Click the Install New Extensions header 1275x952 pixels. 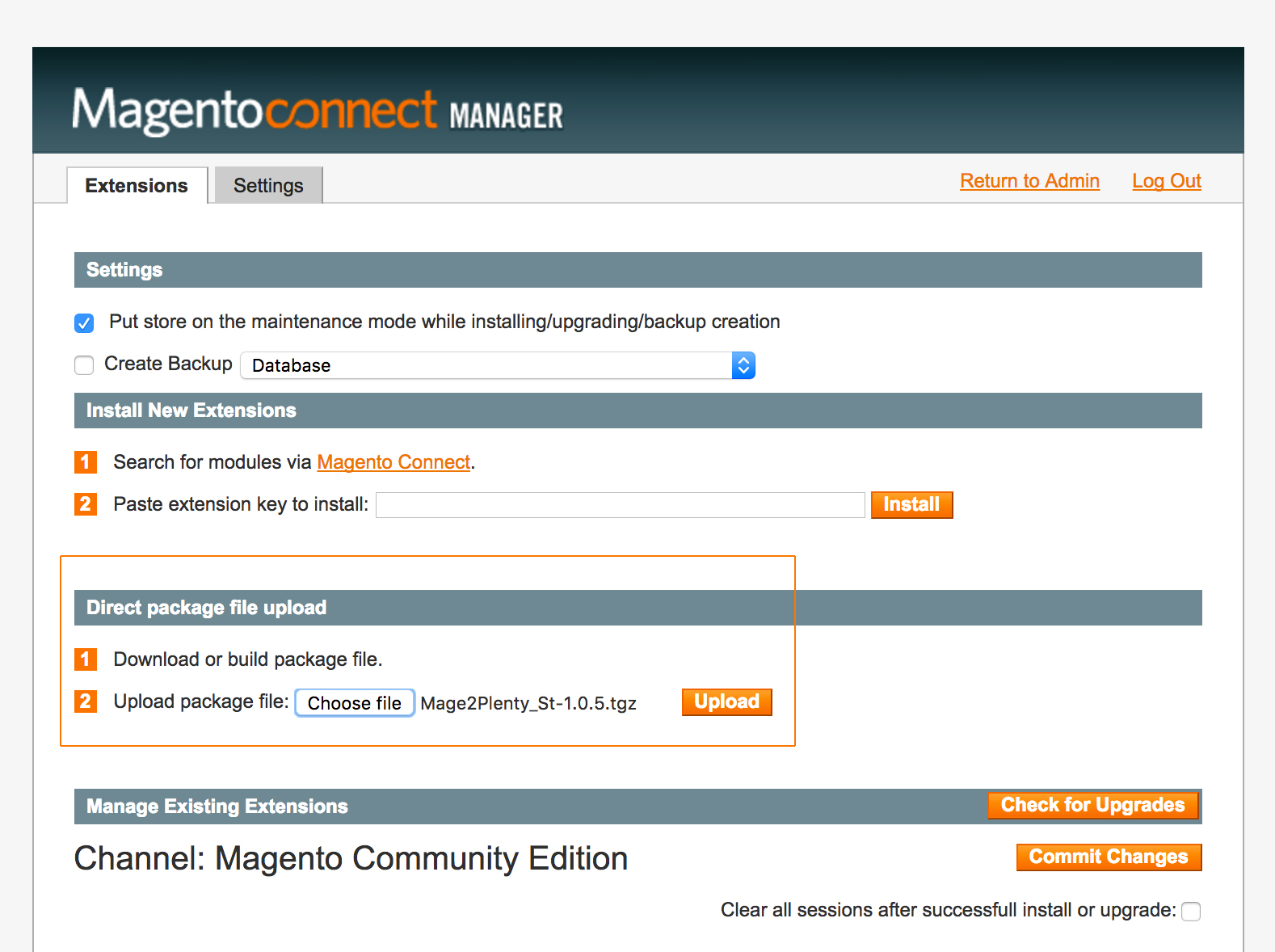[x=638, y=411]
